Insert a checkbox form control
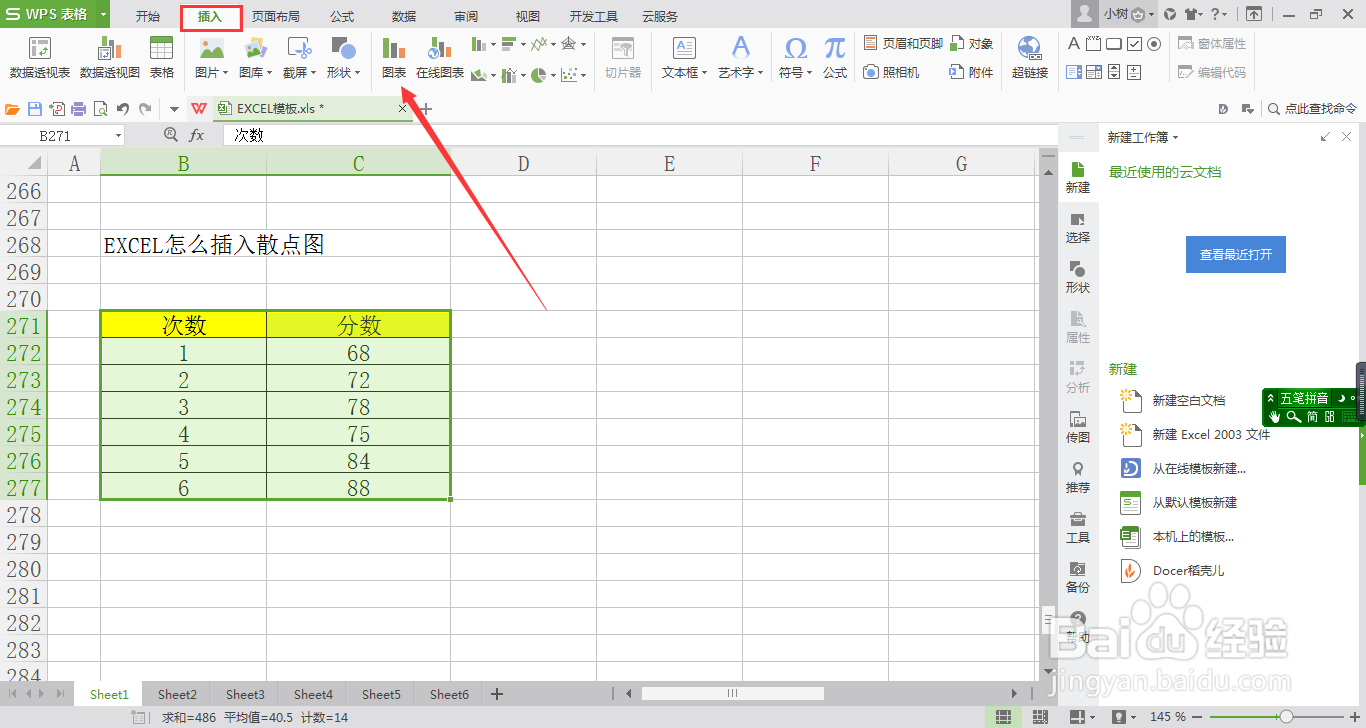The height and width of the screenshot is (728, 1366). (x=1134, y=44)
